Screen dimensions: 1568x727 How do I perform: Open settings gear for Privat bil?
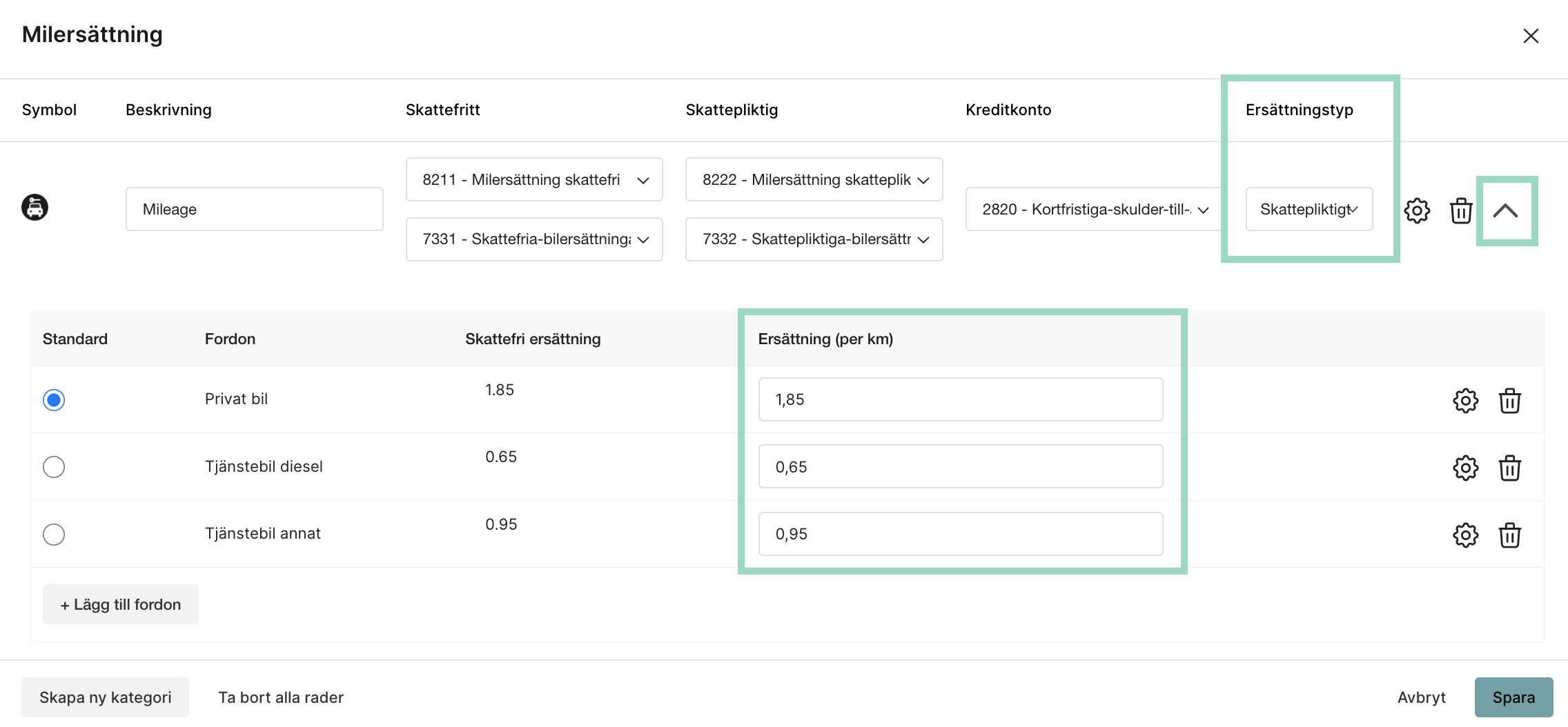click(1465, 401)
